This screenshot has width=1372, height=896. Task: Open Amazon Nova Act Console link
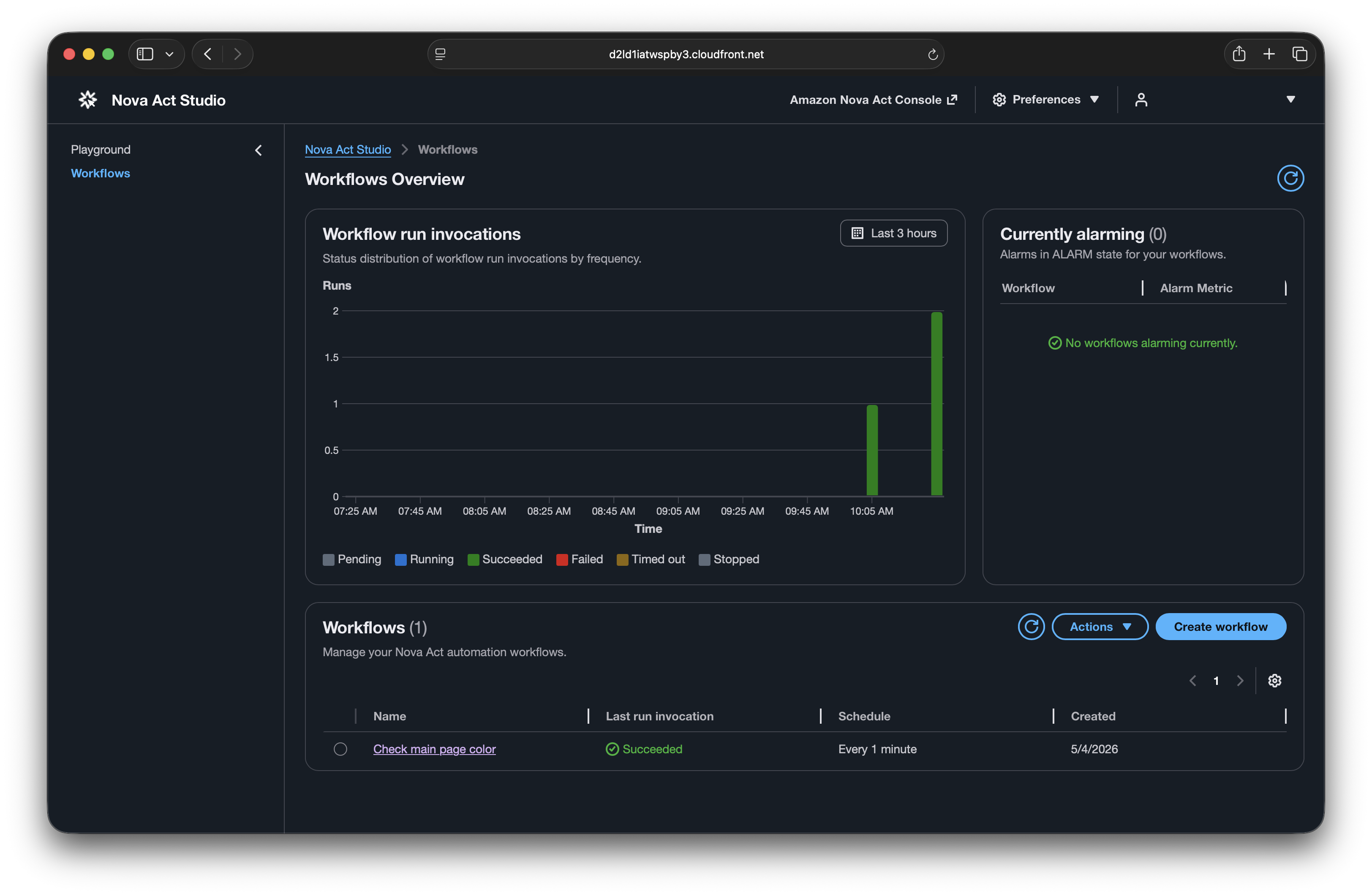point(873,100)
